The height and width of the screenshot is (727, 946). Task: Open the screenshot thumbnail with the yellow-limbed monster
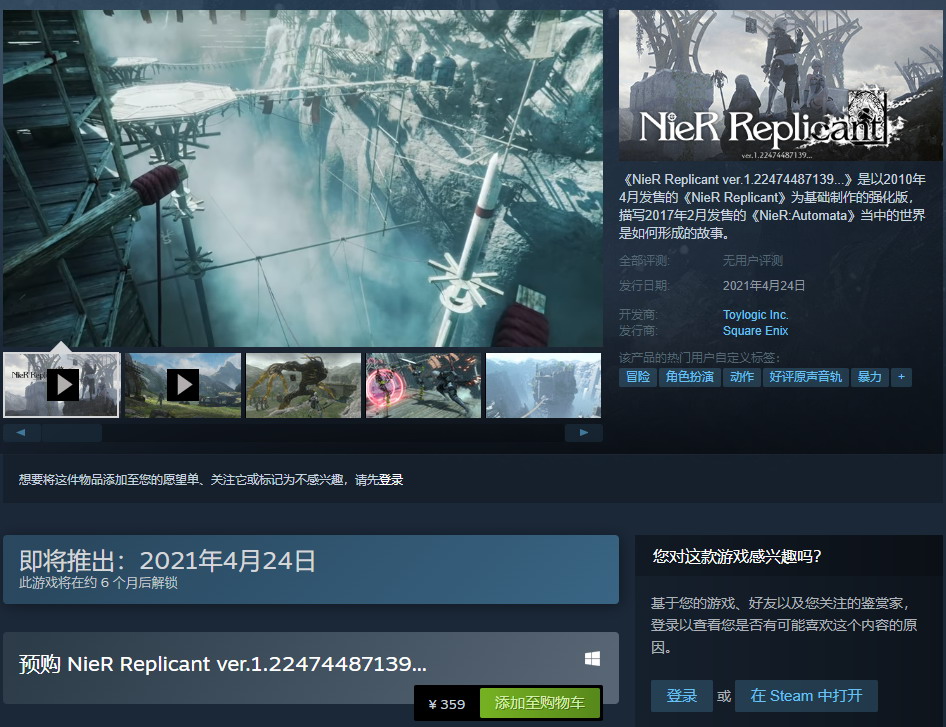[x=303, y=385]
